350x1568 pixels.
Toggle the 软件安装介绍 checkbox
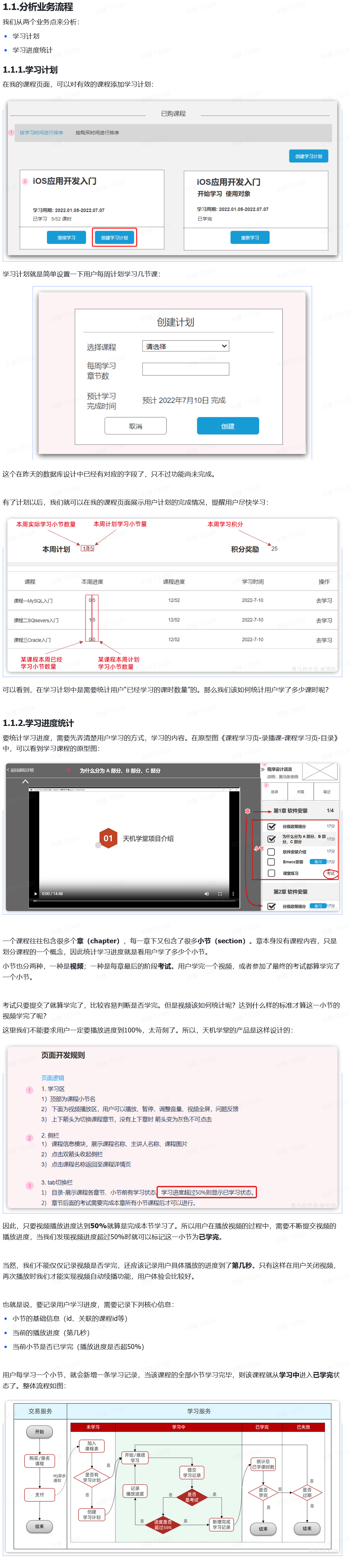click(272, 852)
